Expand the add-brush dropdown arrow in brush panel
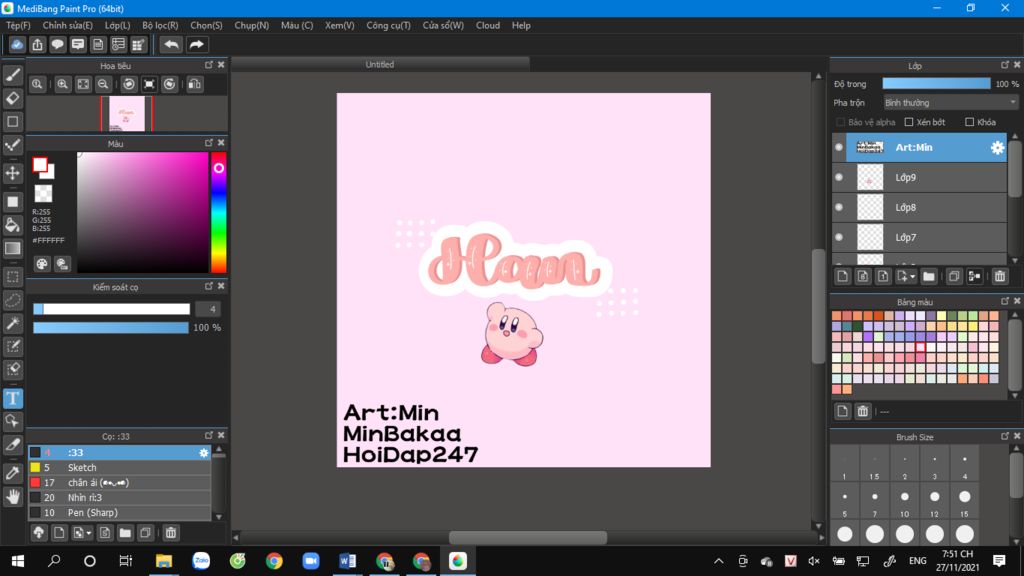1024x576 pixels. point(89,533)
